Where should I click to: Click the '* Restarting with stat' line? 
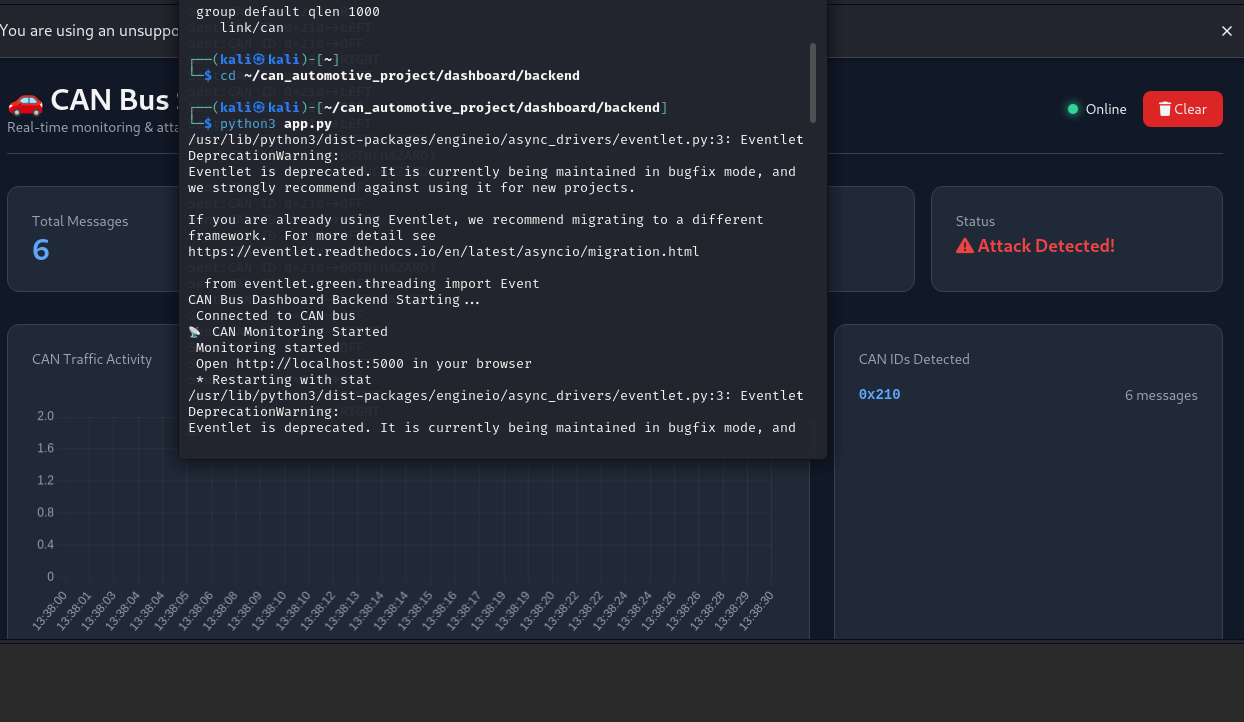click(284, 379)
